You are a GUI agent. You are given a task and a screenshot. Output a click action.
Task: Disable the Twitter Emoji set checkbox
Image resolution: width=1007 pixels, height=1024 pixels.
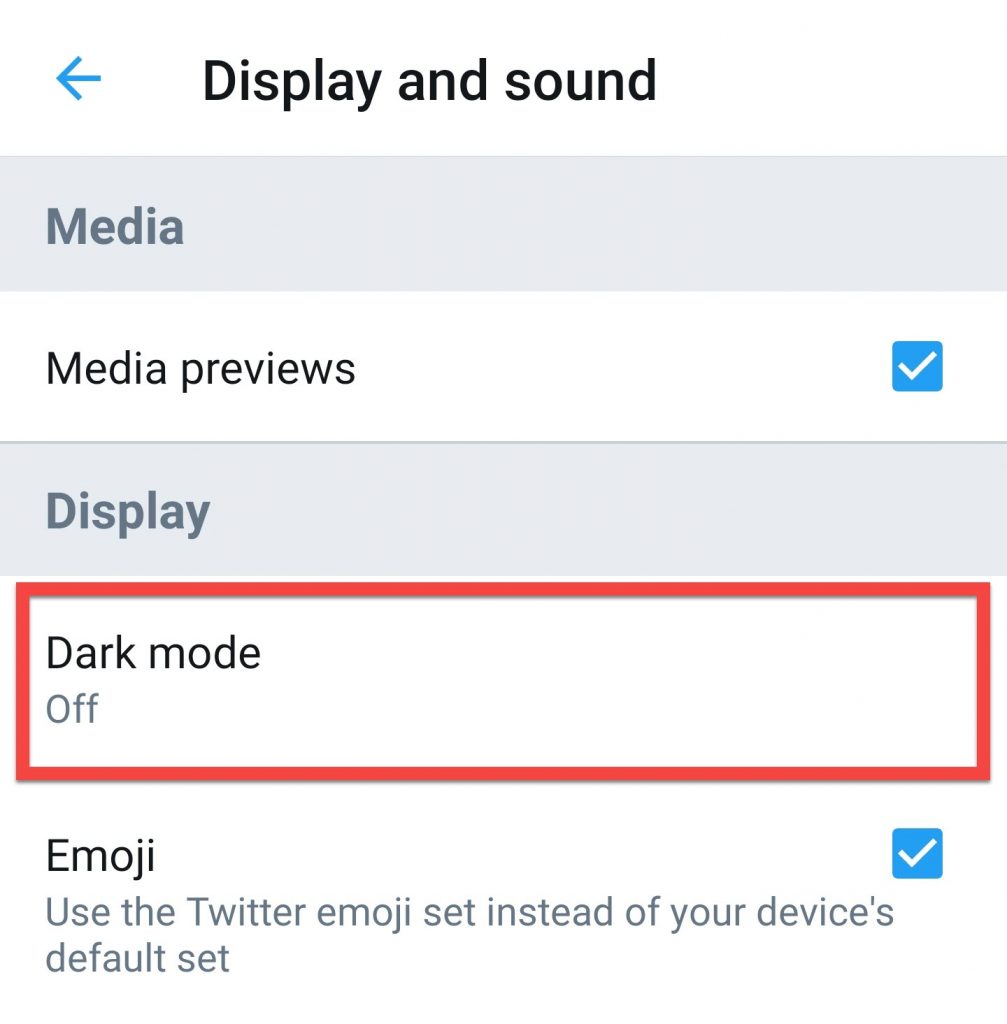coord(917,853)
